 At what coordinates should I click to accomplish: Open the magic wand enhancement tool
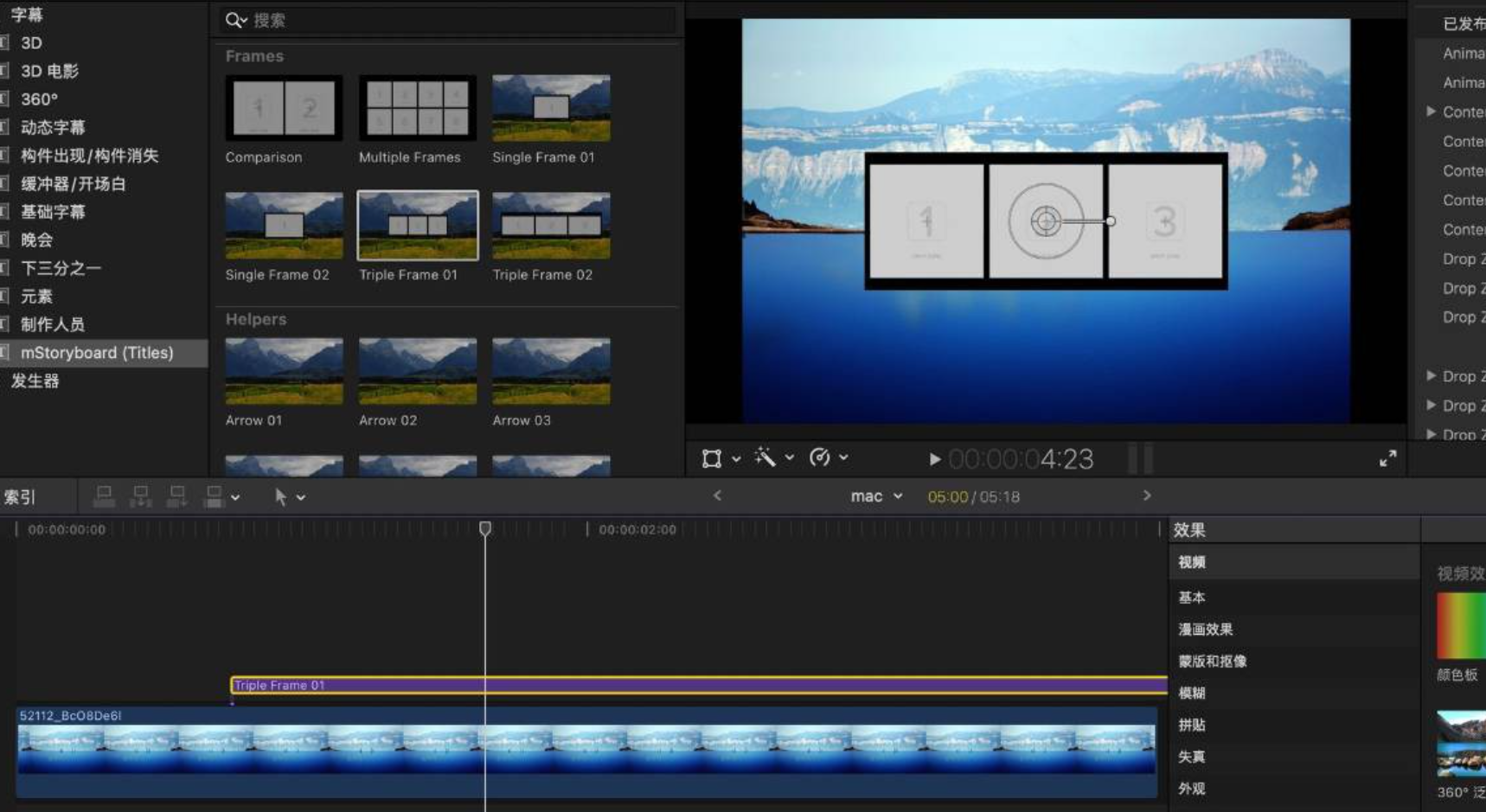(x=765, y=457)
